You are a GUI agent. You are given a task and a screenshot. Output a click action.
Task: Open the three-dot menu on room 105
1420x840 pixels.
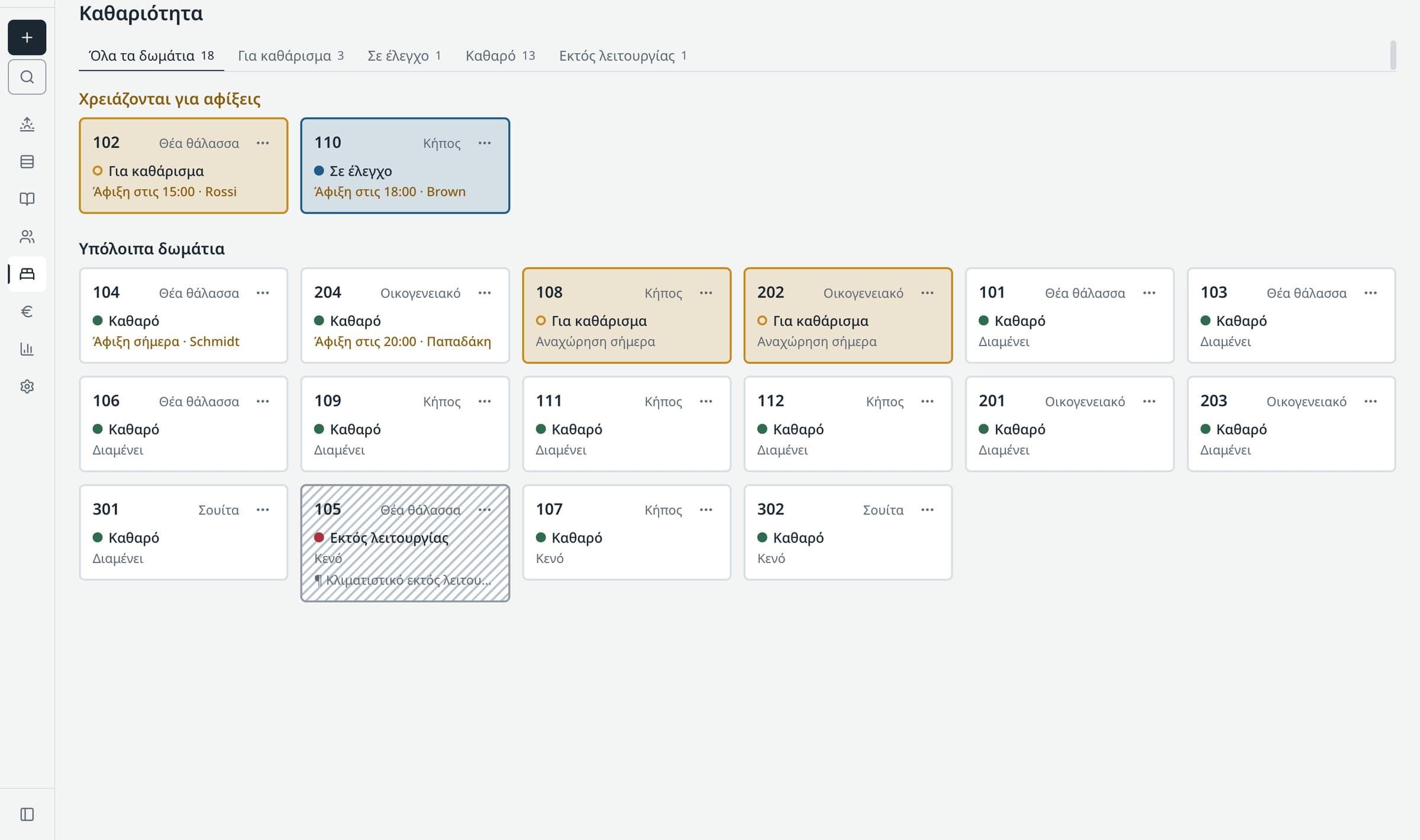(485, 510)
